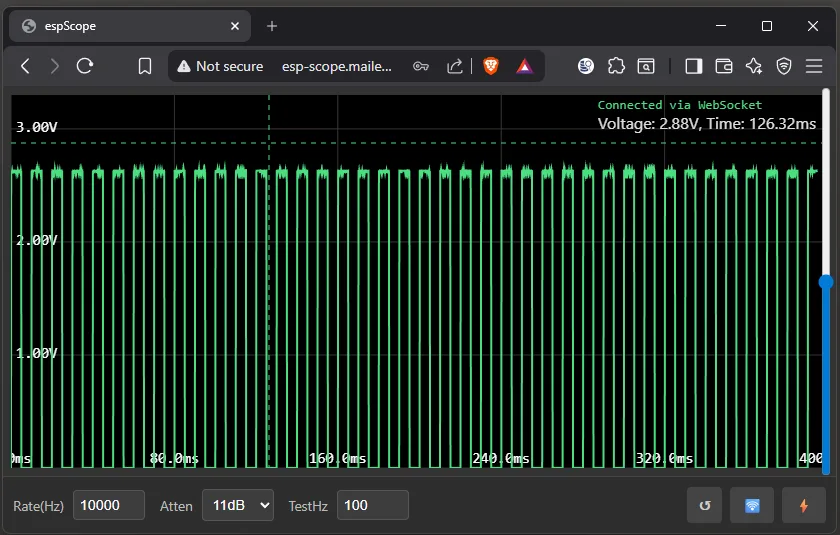Open Brave Shields lion icon

[x=491, y=66]
